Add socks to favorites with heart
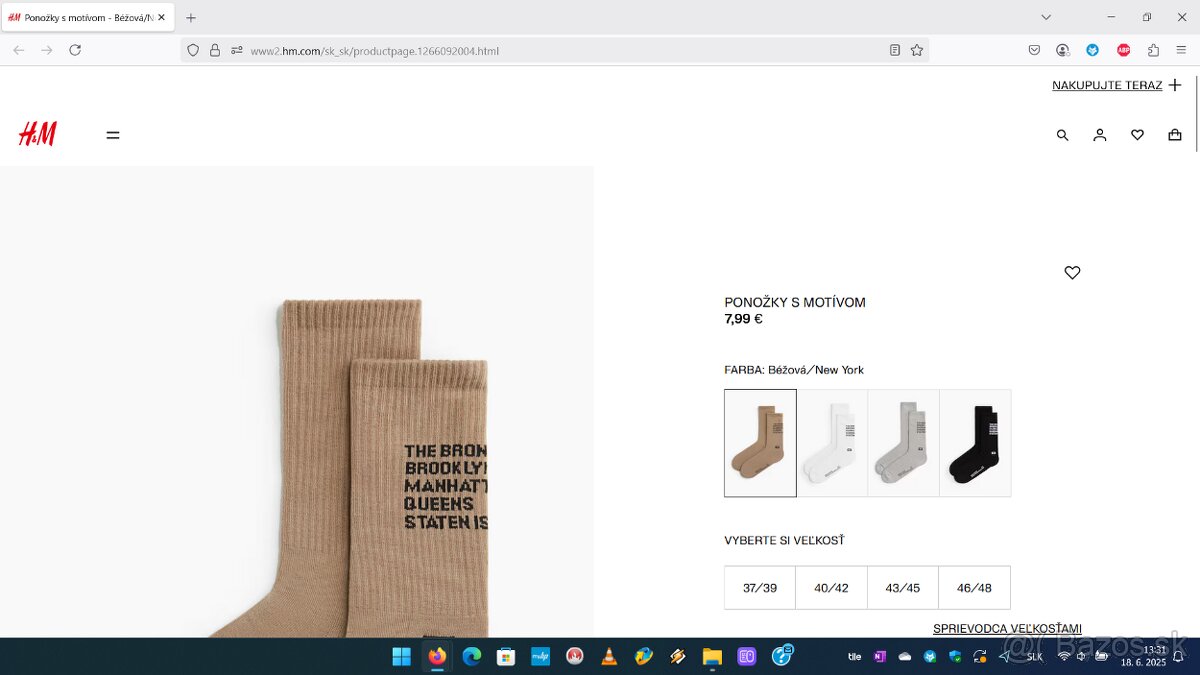 point(1072,272)
